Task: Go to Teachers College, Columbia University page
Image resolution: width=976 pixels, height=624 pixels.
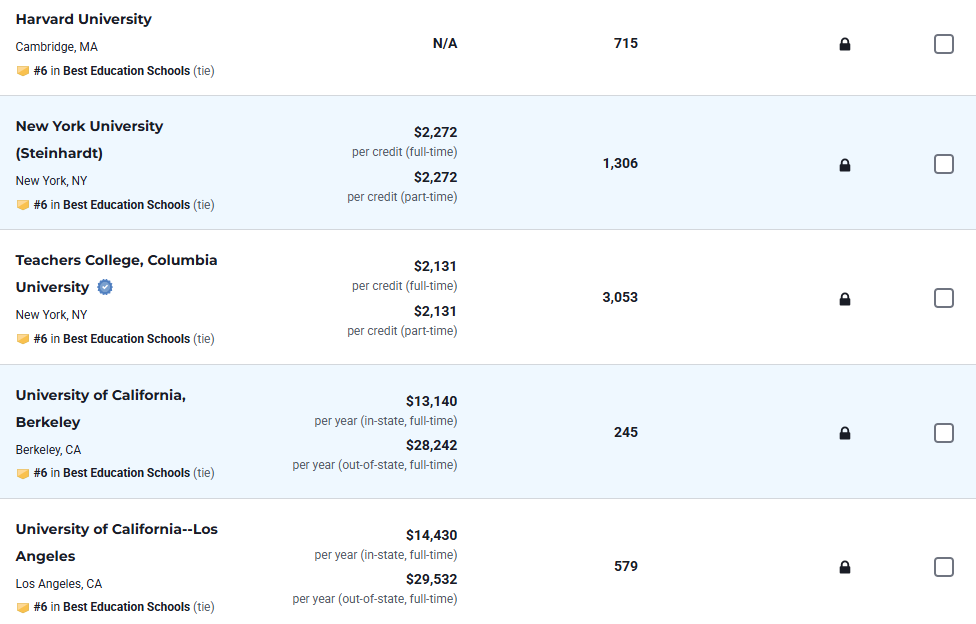Action: pyautogui.click(x=116, y=260)
